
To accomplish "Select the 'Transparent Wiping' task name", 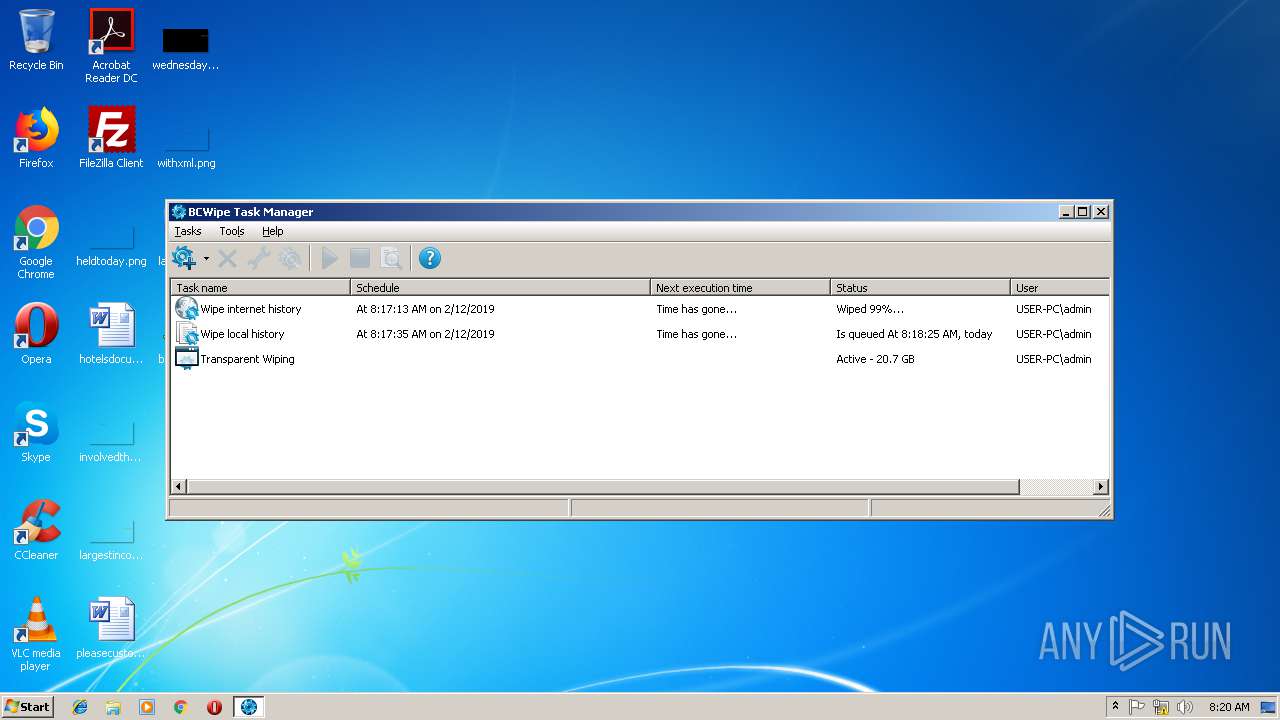I will click(247, 359).
